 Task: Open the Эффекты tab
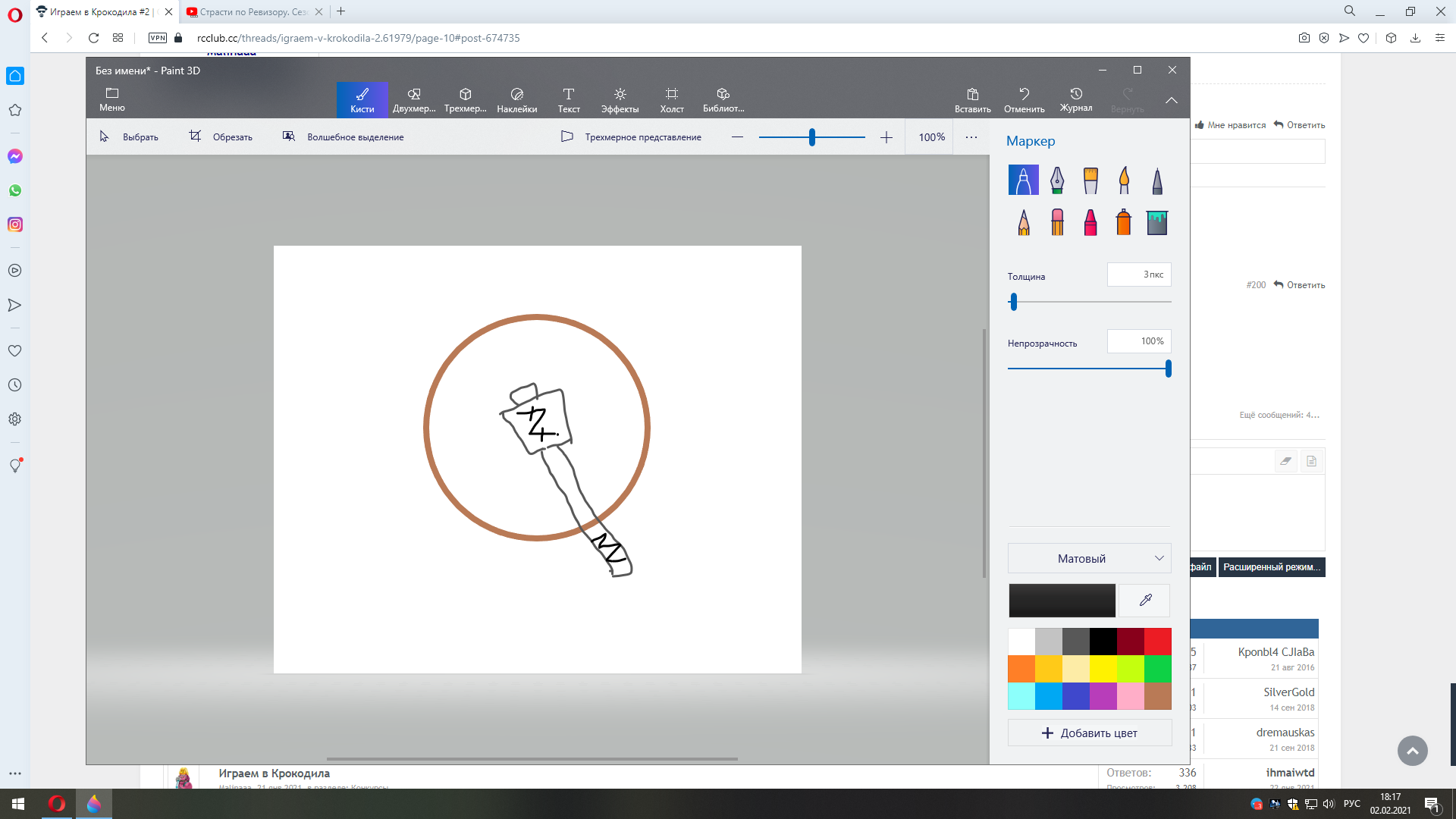pos(620,99)
